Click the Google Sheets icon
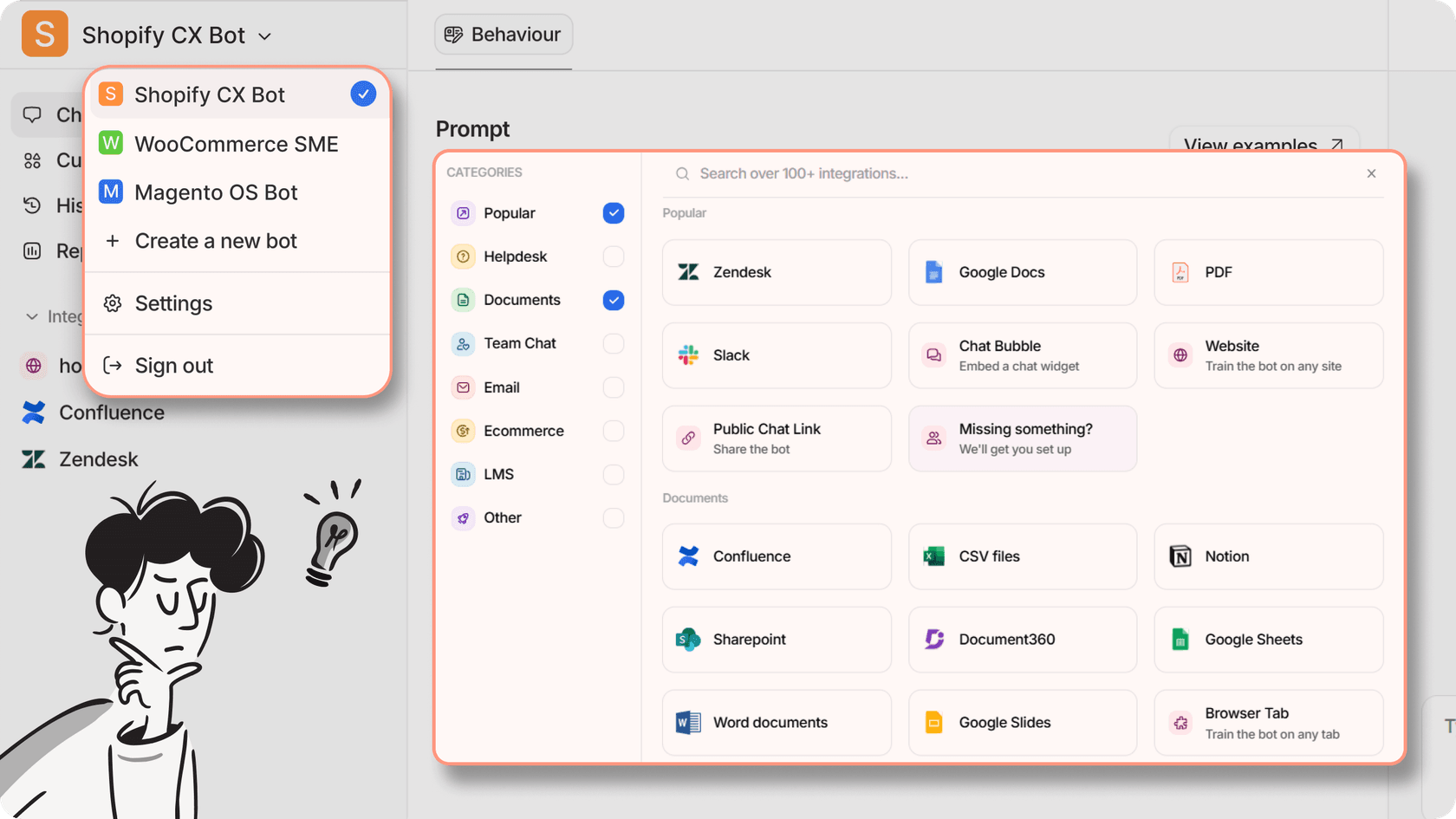The height and width of the screenshot is (819, 1456). coord(1180,640)
